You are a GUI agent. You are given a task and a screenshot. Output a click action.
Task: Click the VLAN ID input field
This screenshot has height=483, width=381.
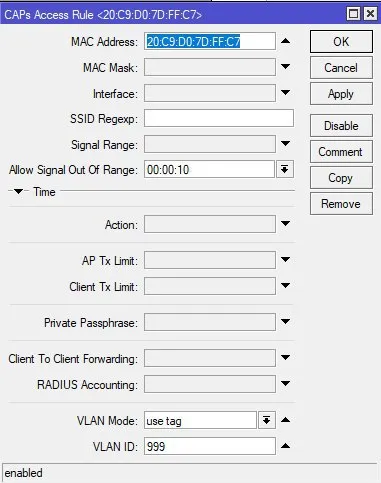(x=210, y=446)
